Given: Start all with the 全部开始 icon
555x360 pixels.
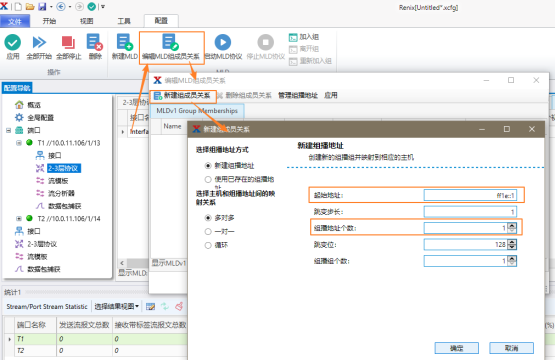Looking at the screenshot, I should point(39,42).
